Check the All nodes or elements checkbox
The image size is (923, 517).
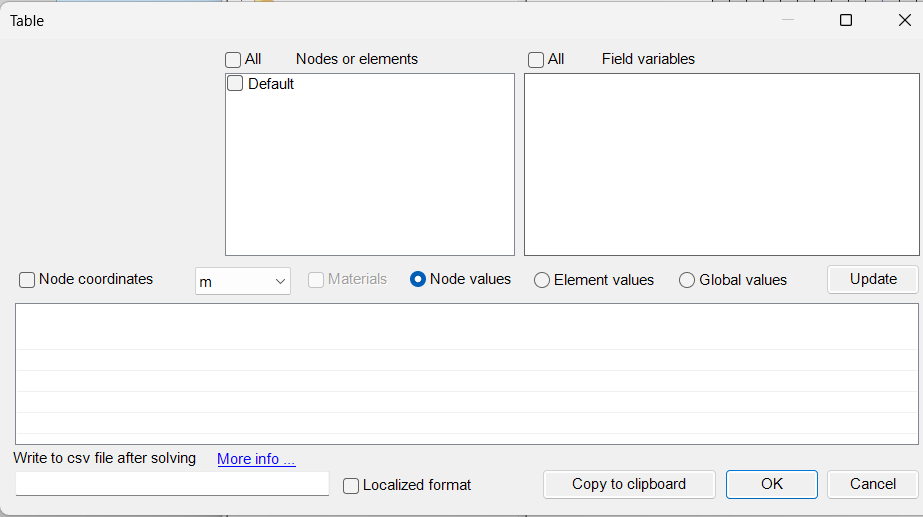pos(233,59)
